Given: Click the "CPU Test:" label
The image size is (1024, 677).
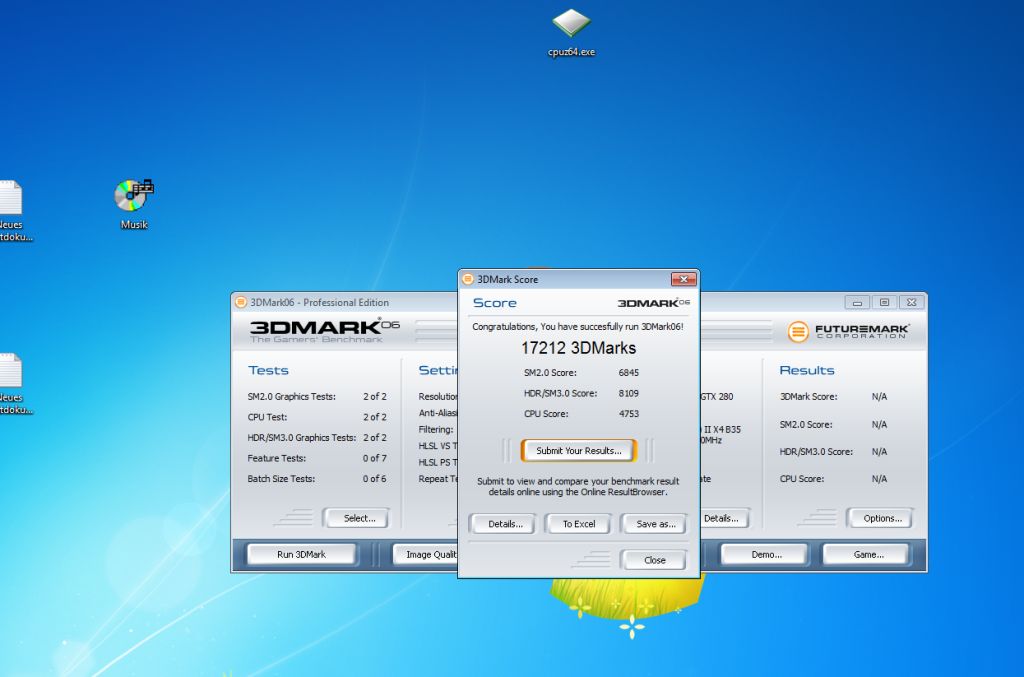Looking at the screenshot, I should coord(267,417).
